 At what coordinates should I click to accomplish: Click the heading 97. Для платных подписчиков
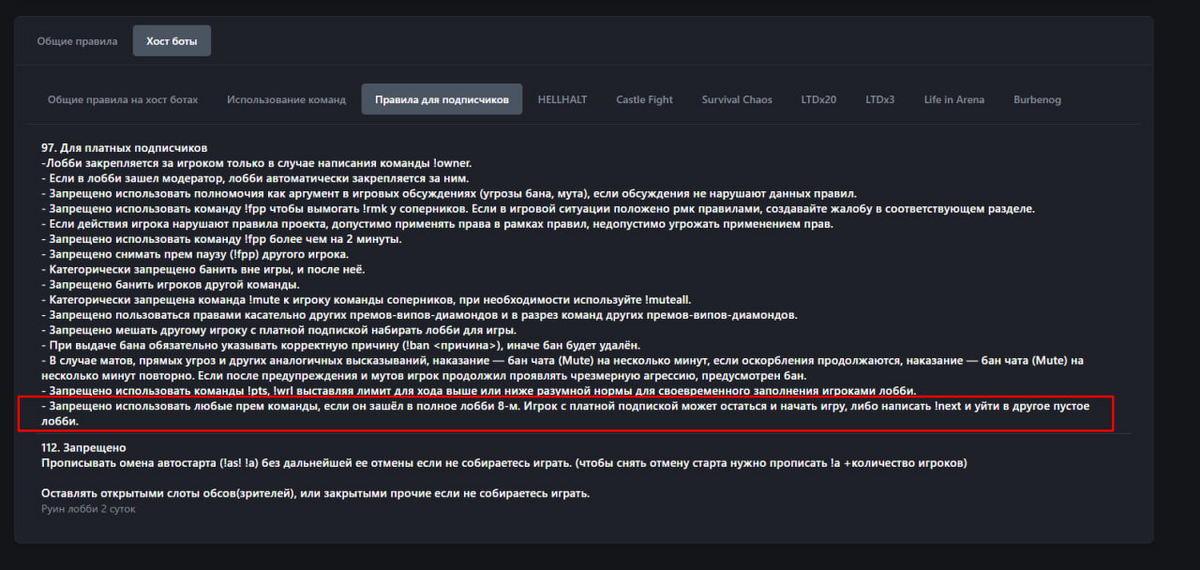(124, 149)
